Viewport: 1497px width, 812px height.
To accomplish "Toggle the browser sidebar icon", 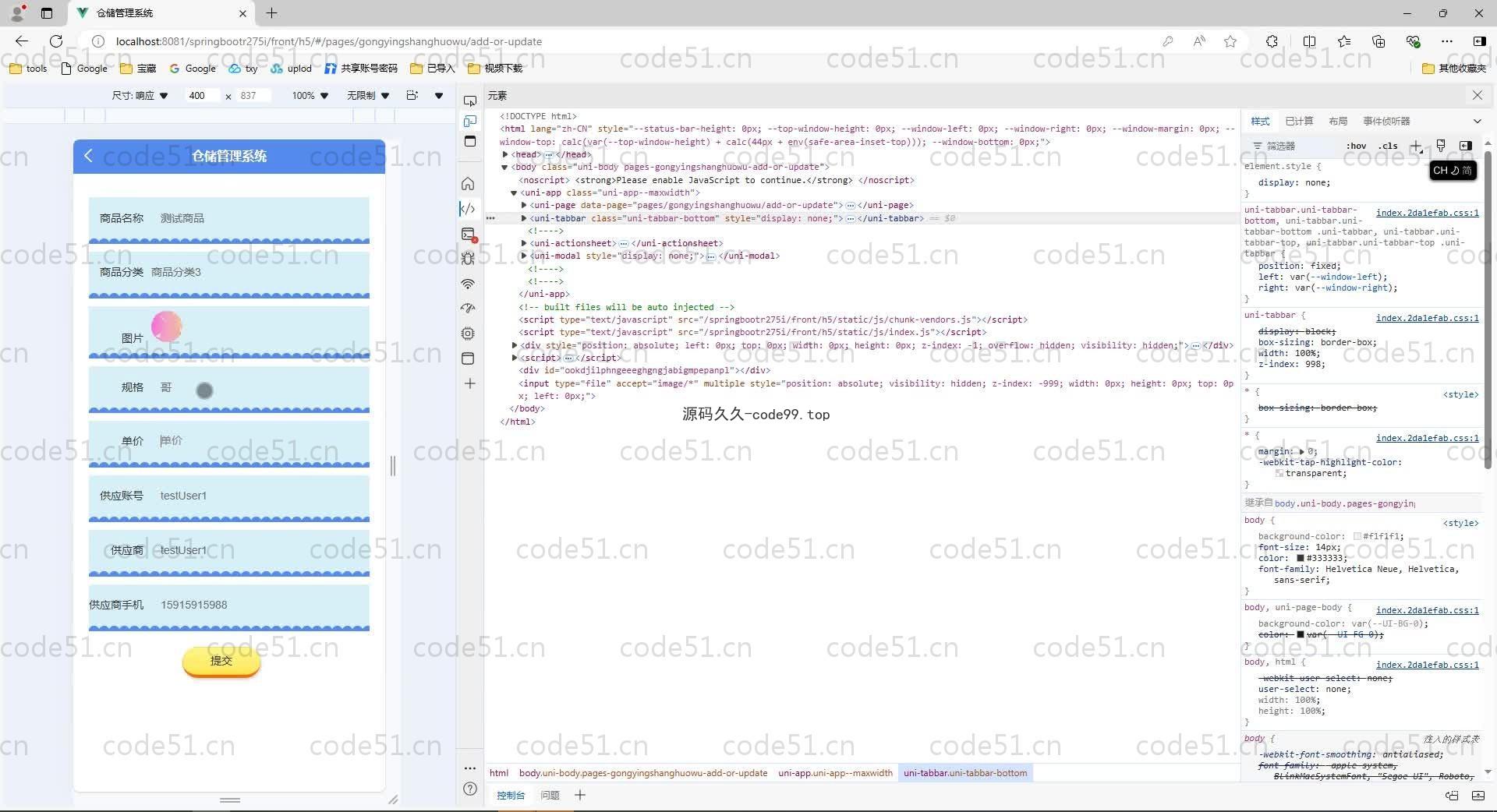I will click(x=1479, y=41).
